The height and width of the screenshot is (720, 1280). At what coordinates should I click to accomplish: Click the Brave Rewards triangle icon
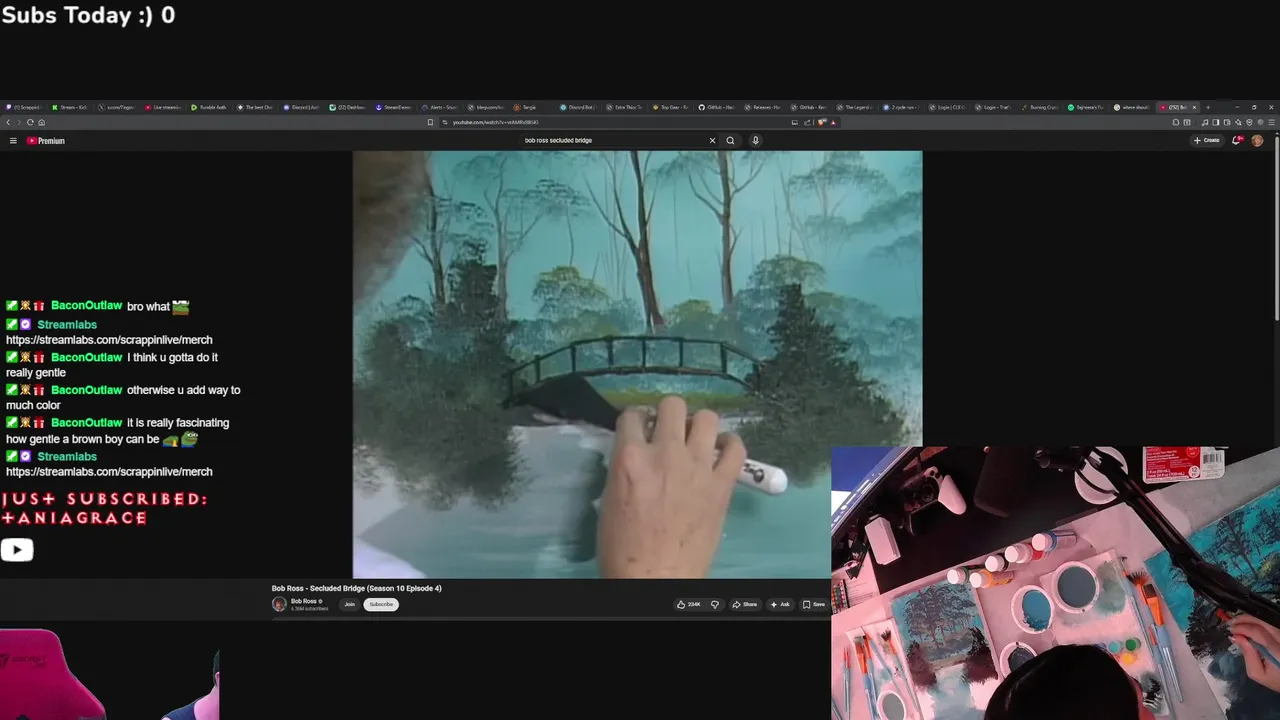coord(833,122)
